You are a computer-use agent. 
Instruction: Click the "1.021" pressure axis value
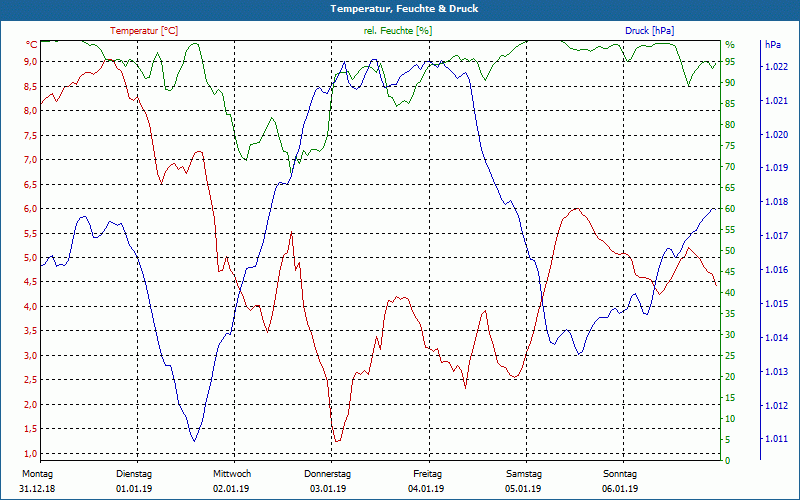[775, 101]
